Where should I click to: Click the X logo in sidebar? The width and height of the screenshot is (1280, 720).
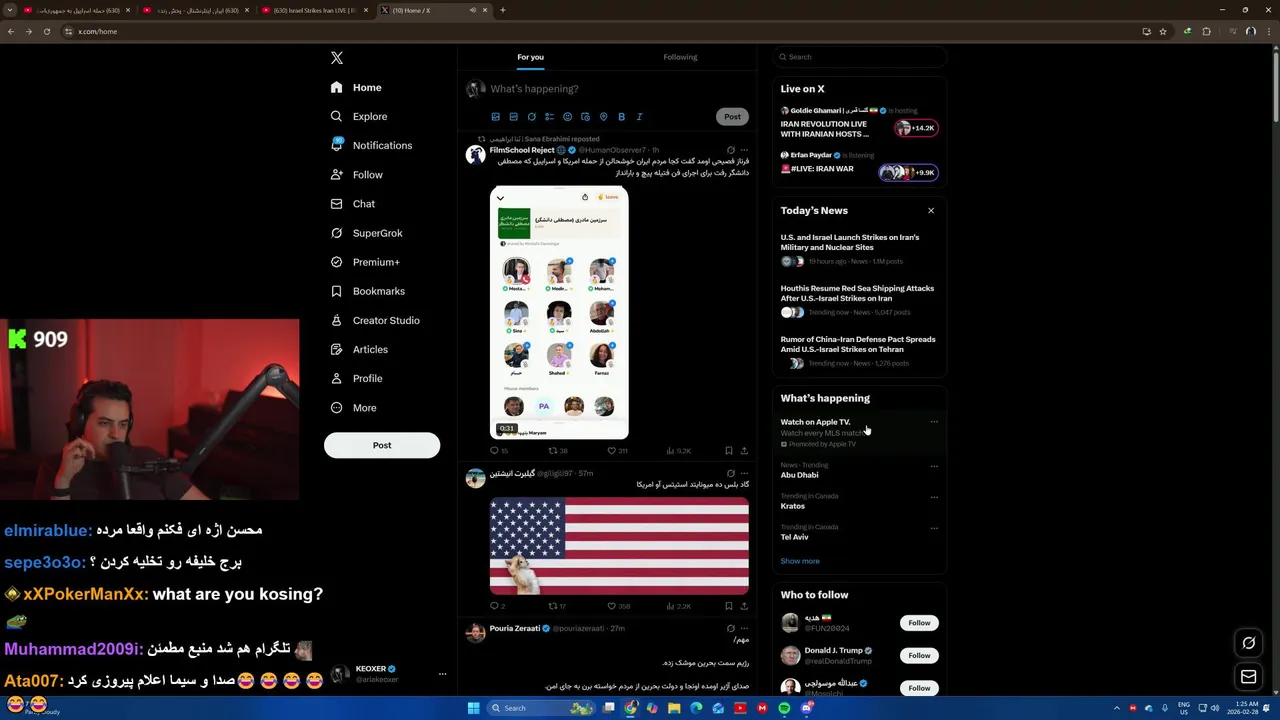(x=337, y=58)
